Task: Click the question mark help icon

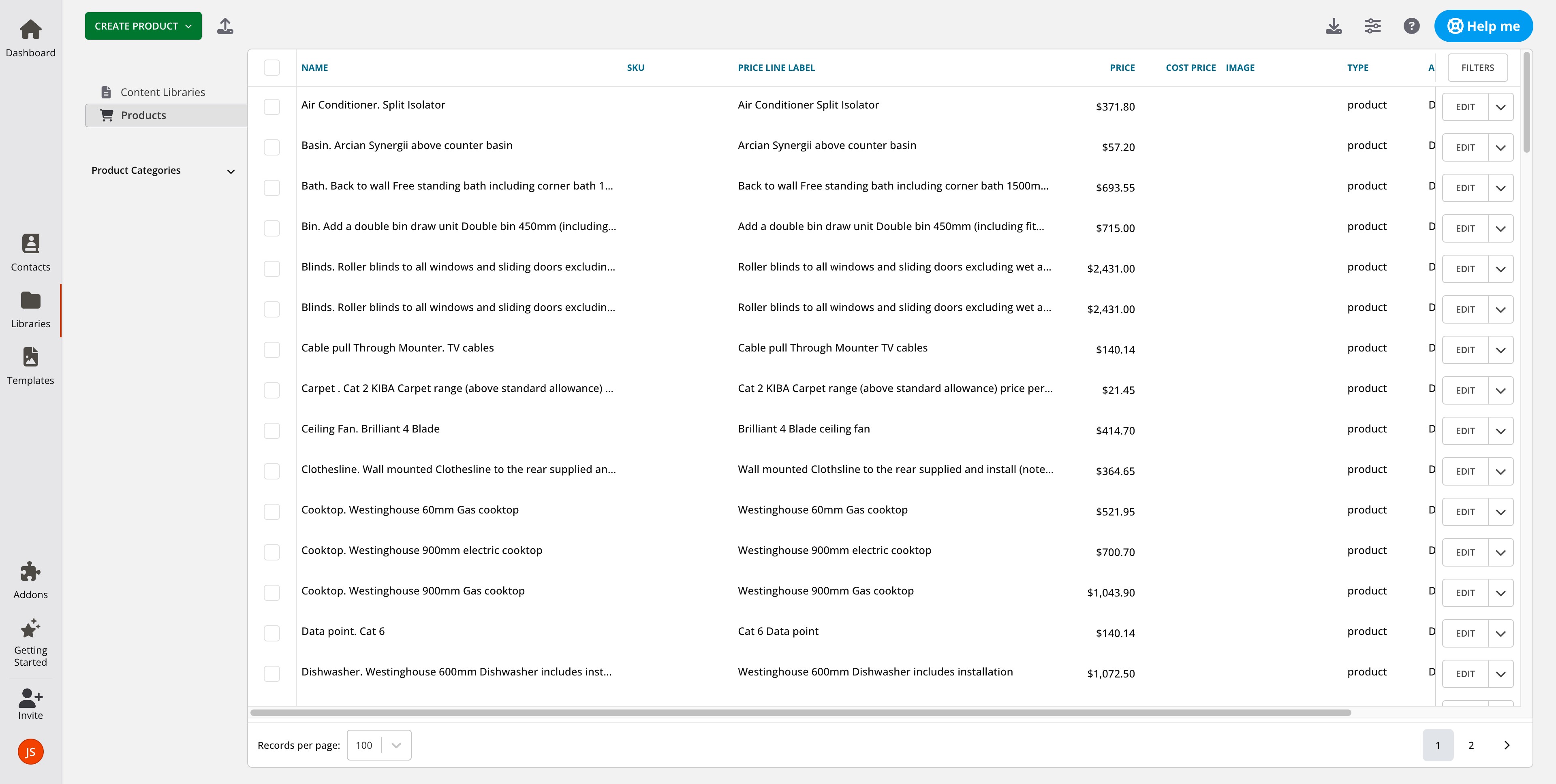Action: point(1411,26)
